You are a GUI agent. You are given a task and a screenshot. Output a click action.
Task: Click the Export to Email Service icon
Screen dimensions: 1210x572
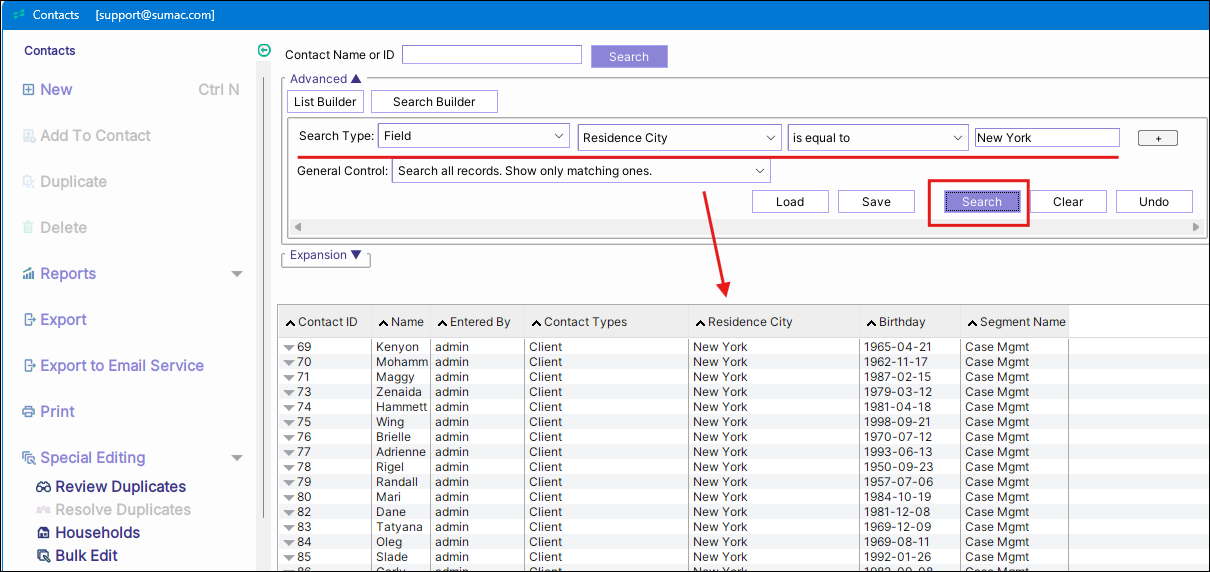[x=29, y=366]
